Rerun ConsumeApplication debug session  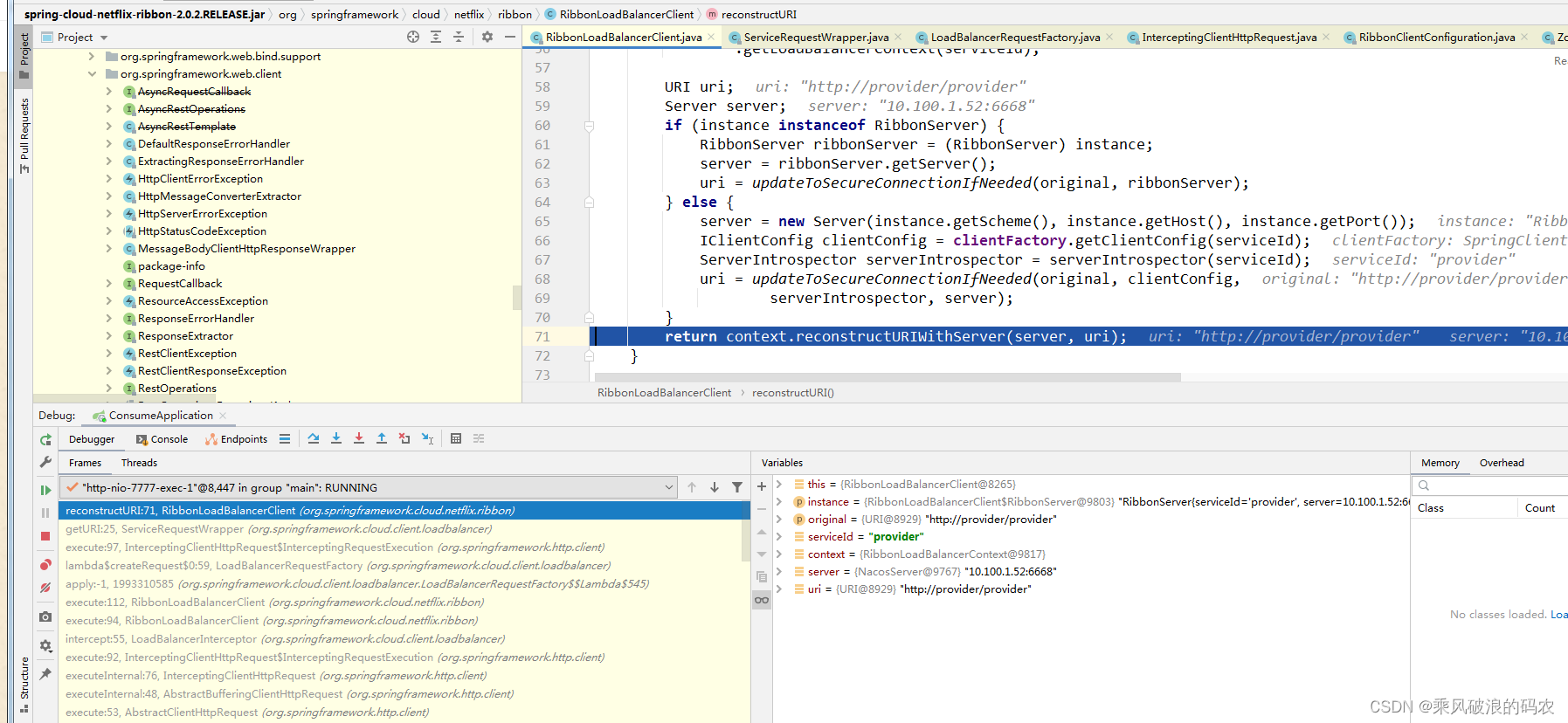point(45,439)
